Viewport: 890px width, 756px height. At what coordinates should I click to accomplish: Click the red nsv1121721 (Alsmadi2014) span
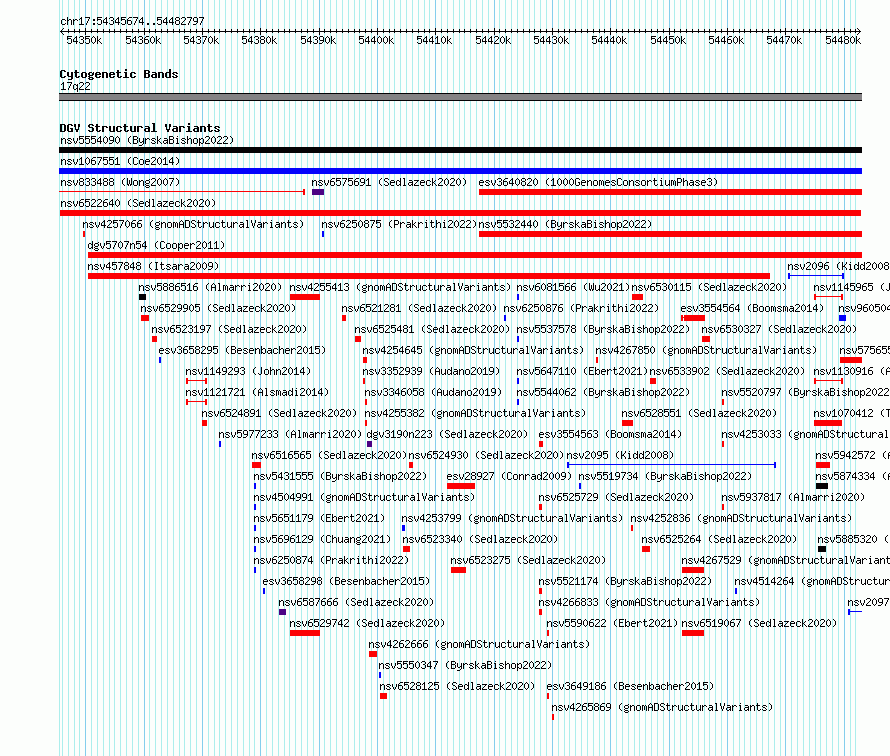coord(196,402)
